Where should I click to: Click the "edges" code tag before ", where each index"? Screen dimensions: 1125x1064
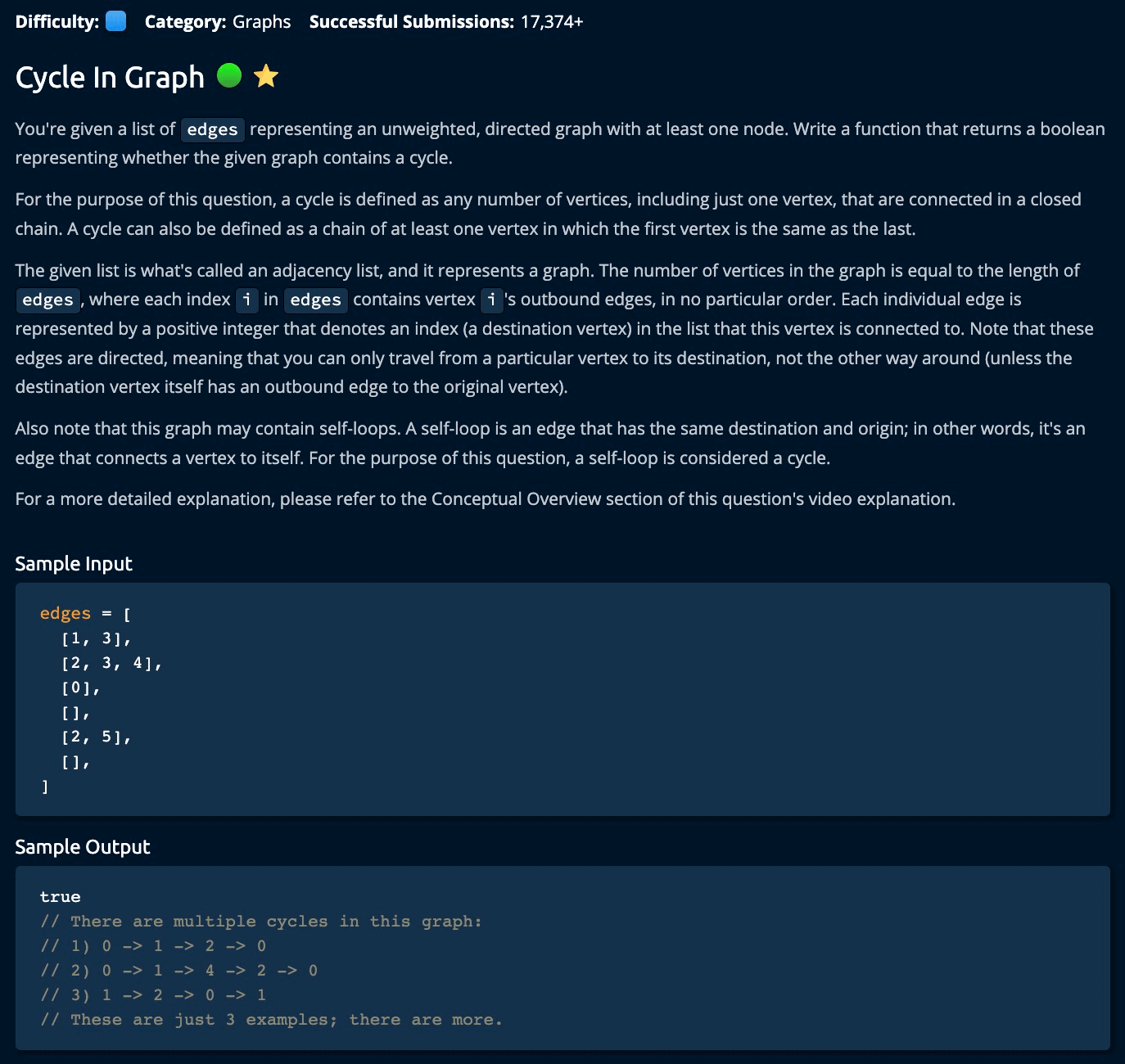click(x=47, y=300)
